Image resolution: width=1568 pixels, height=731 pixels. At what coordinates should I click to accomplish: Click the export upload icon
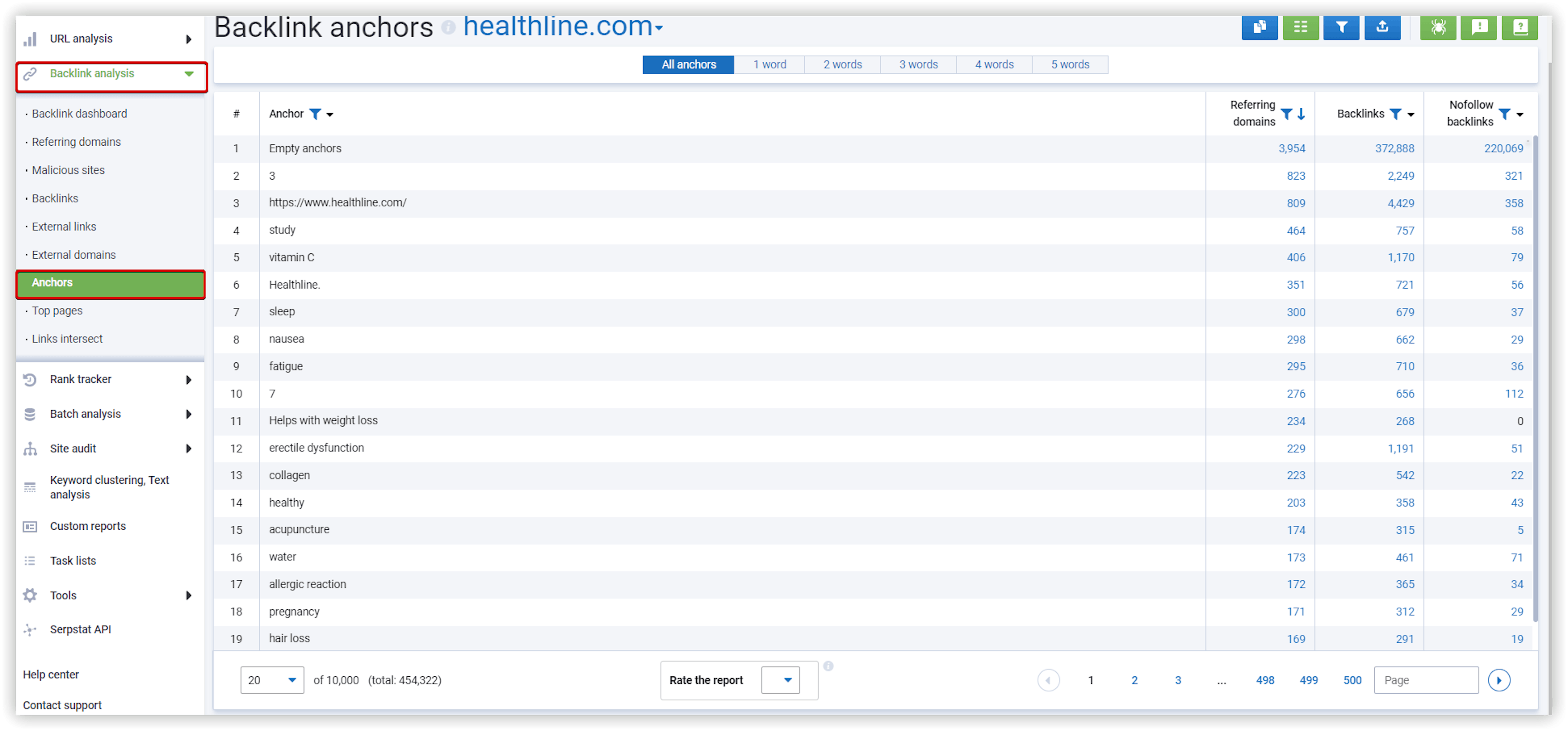point(1382,27)
